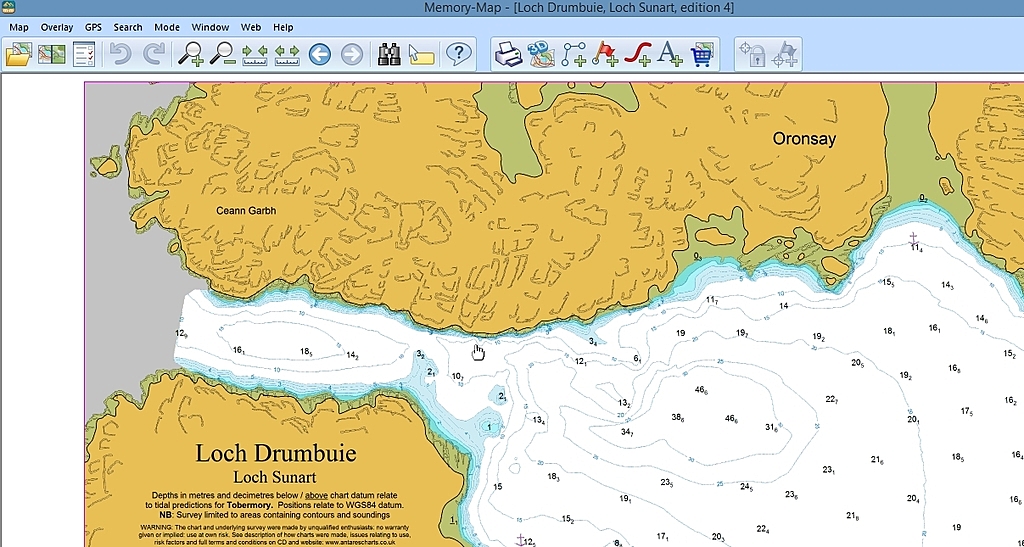Click the pointer with label icon
The image size is (1024, 547).
pos(421,54)
